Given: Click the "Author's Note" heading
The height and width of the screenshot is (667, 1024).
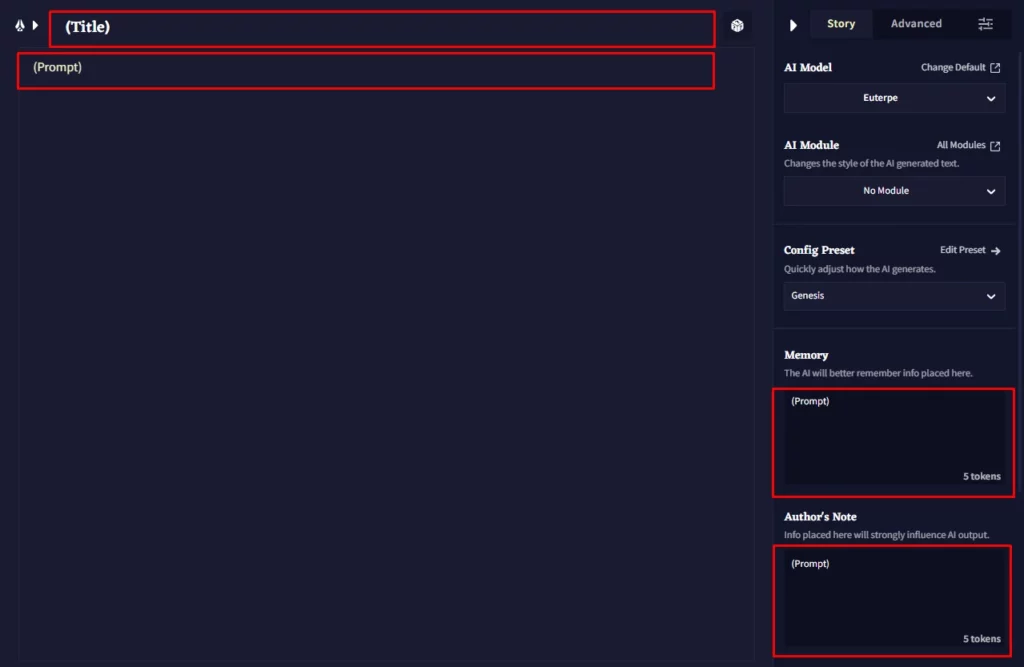Looking at the screenshot, I should pos(820,517).
